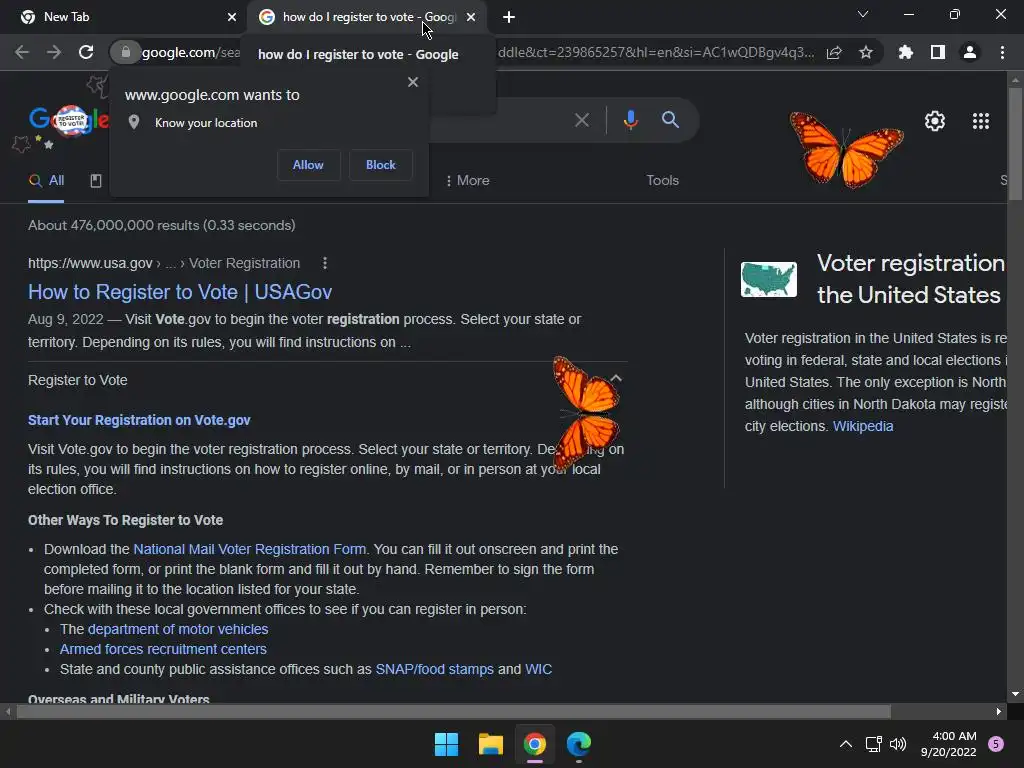The height and width of the screenshot is (768, 1024).
Task: Collapse the Register to Vote section
Action: click(616, 379)
